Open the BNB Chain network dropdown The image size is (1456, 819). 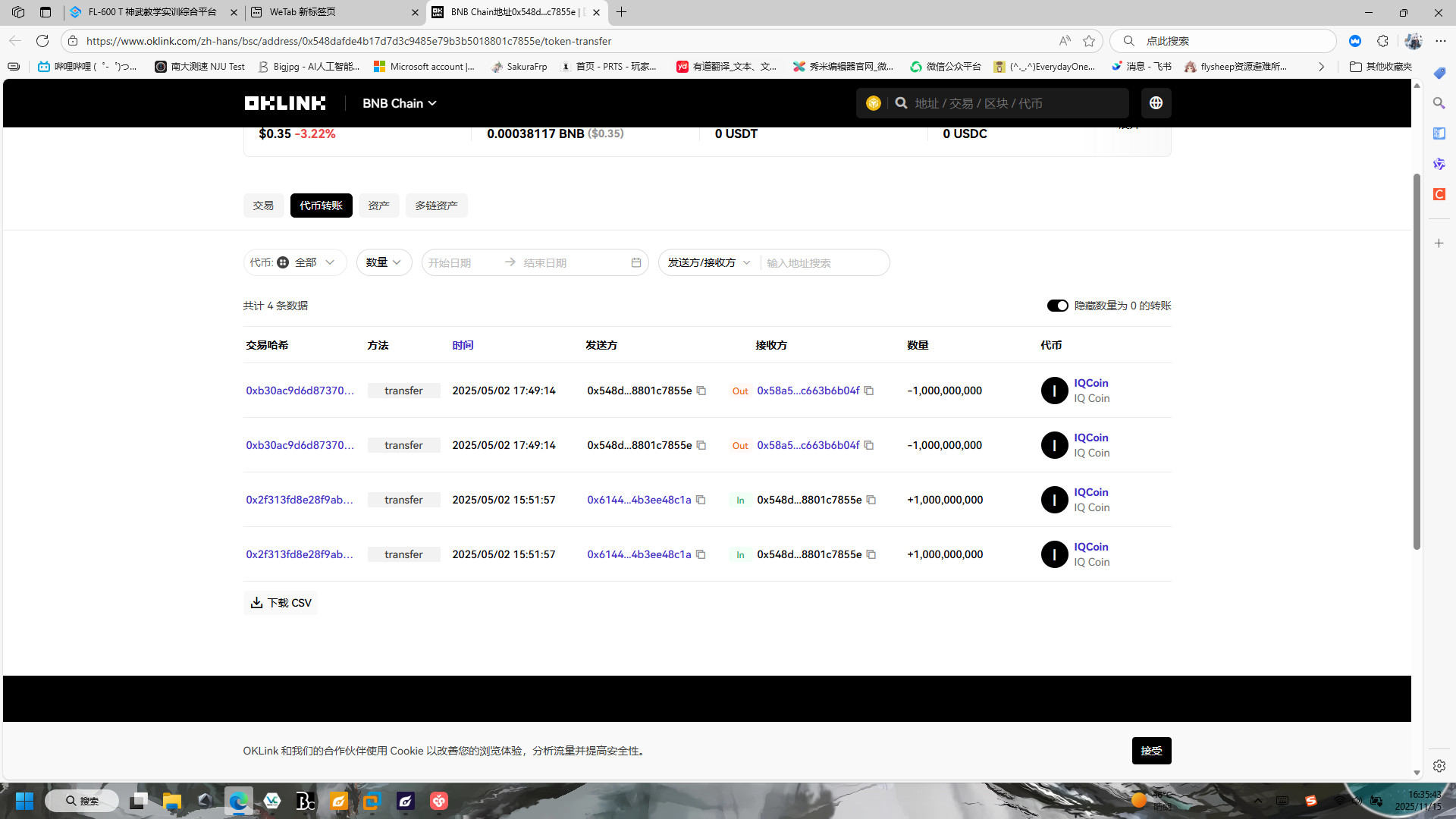tap(400, 103)
